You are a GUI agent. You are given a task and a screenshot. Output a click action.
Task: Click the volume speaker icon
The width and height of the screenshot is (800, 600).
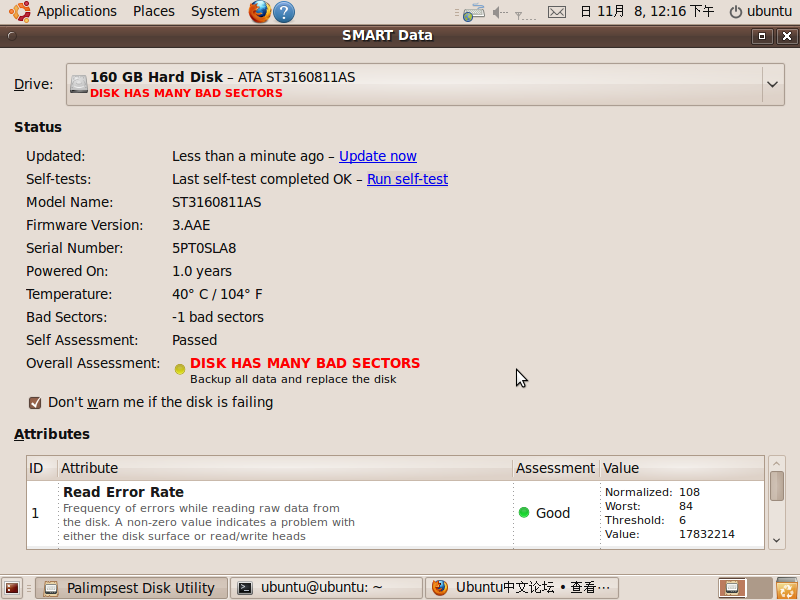(x=499, y=12)
